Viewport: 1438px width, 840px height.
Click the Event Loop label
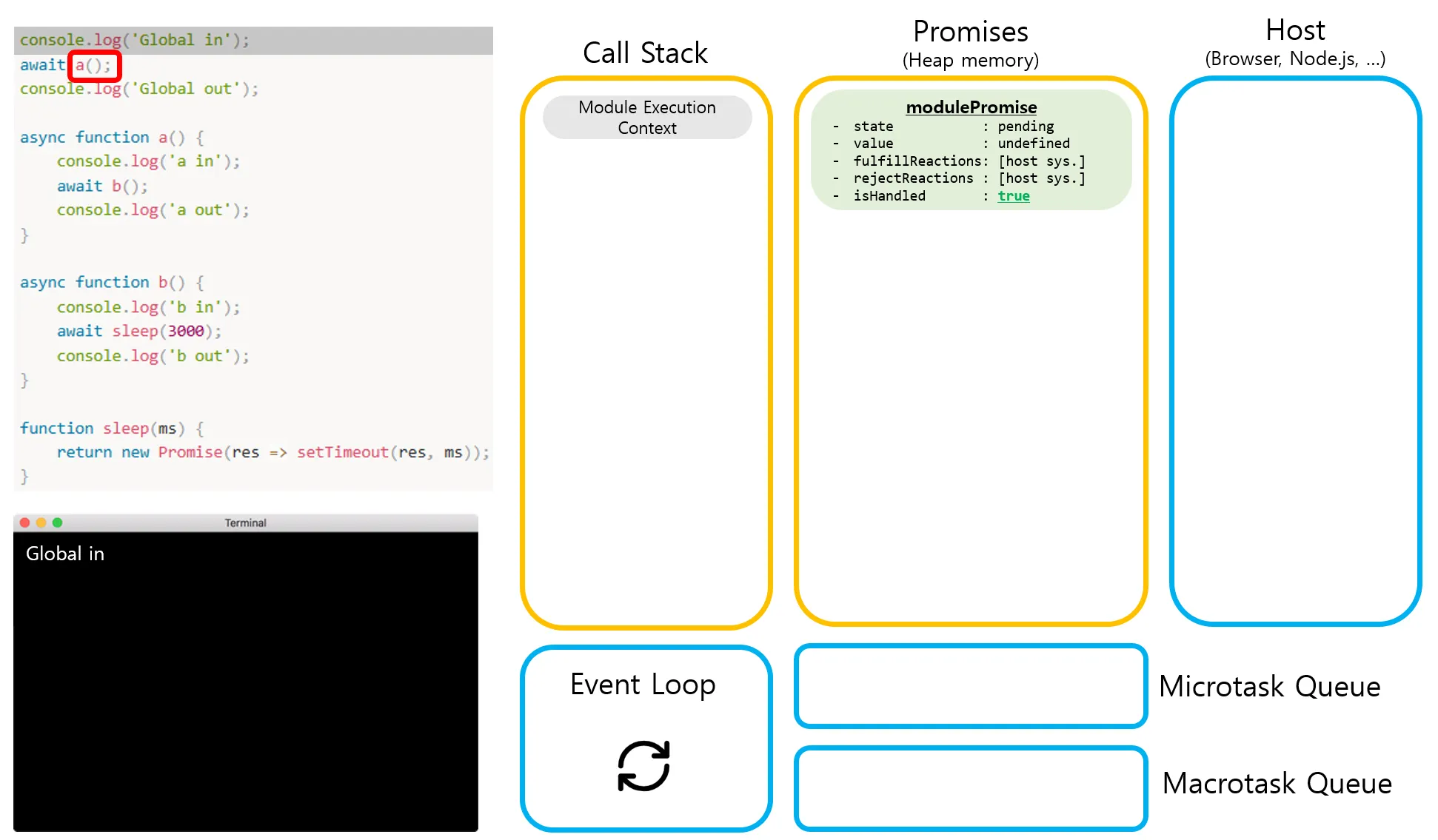tap(643, 685)
